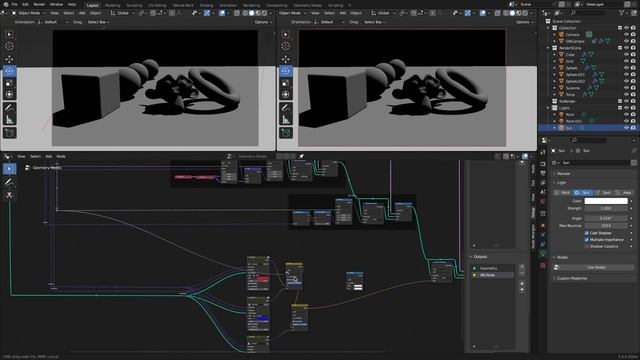The image size is (640, 360).
Task: Click the Blender logo icon
Action: [x=5, y=4]
